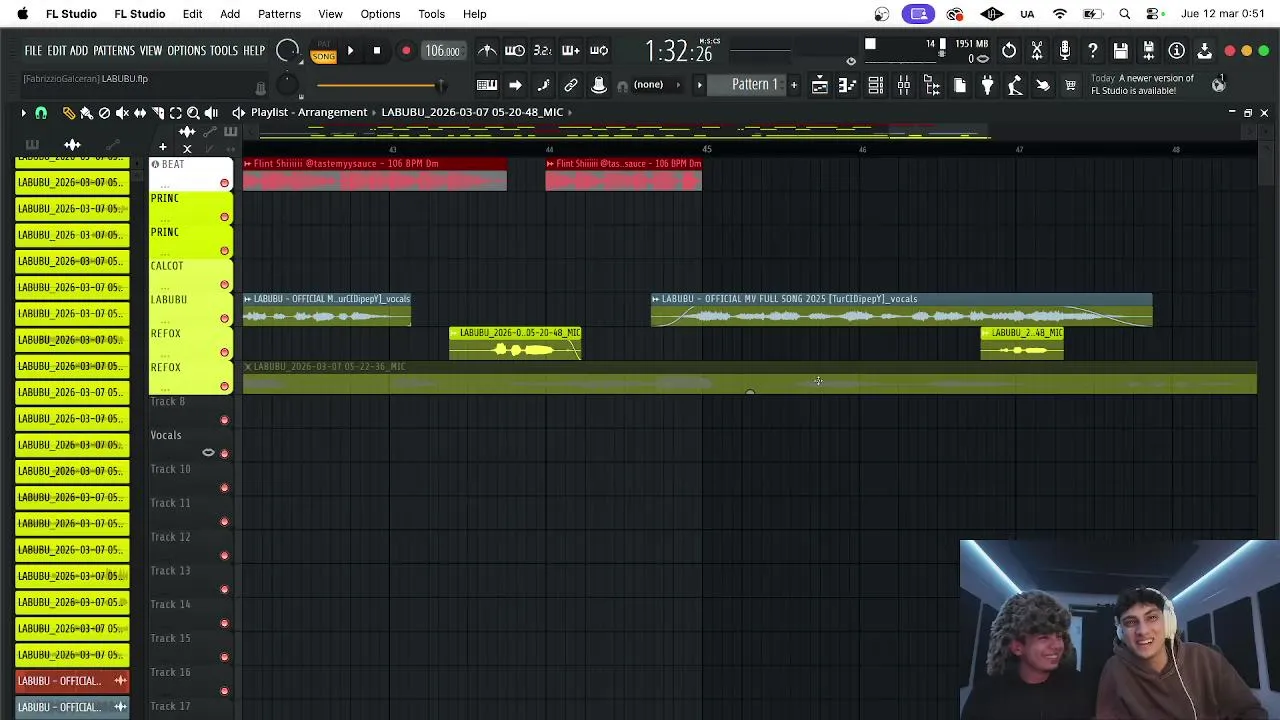Open the Channel rack view from toolbar

875,85
